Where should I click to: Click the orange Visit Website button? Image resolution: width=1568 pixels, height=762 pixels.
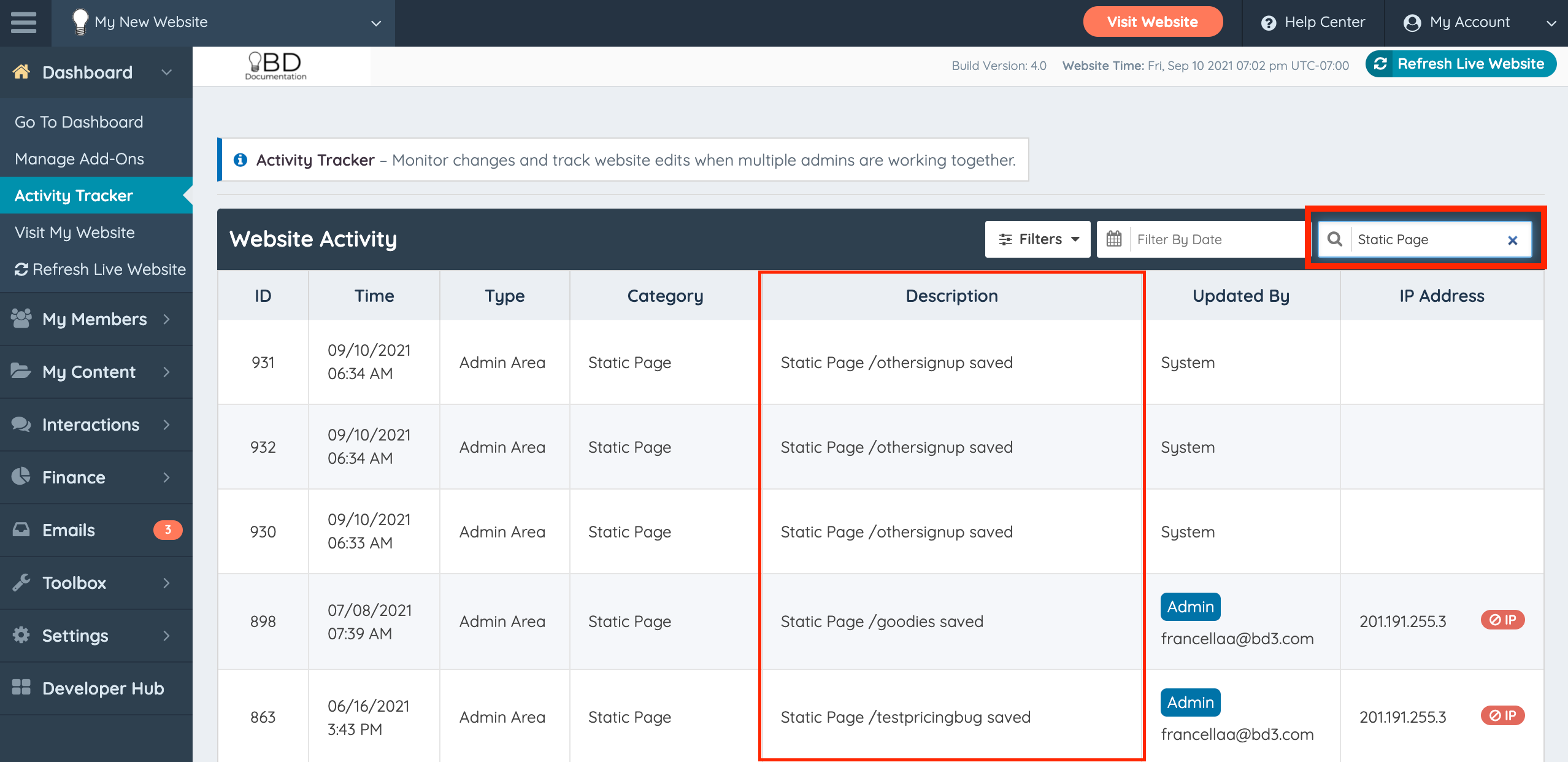1152,22
